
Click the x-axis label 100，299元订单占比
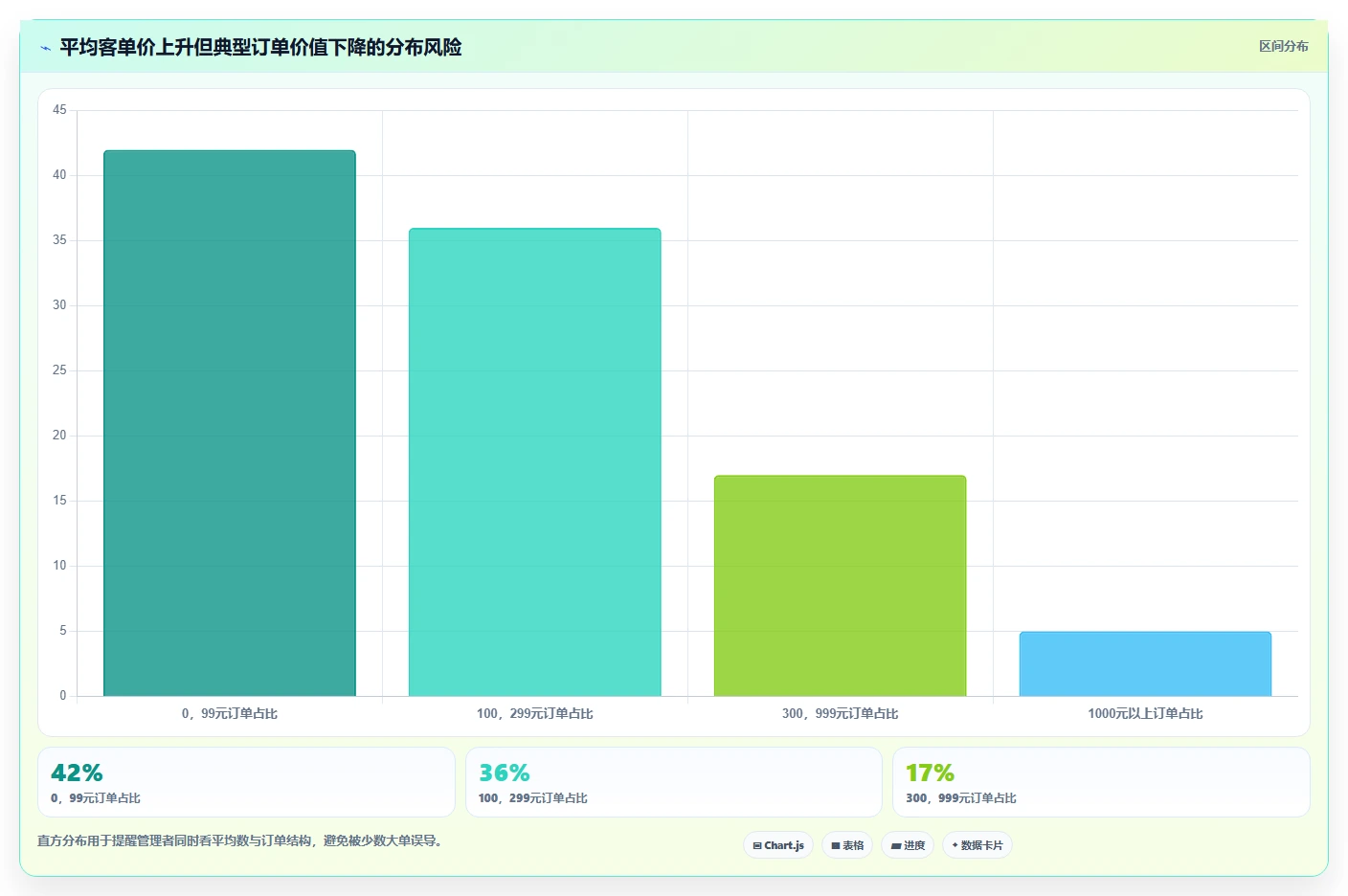534,713
